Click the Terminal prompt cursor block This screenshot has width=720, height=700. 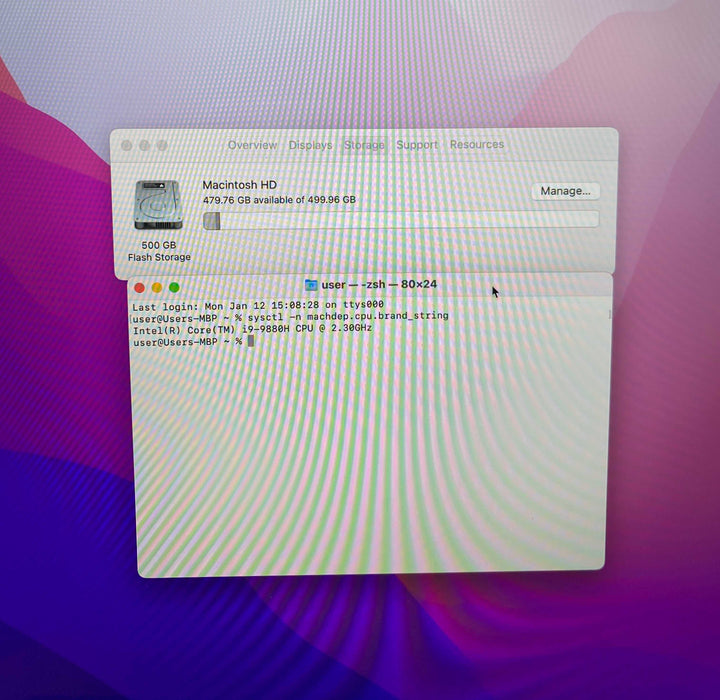coord(251,341)
